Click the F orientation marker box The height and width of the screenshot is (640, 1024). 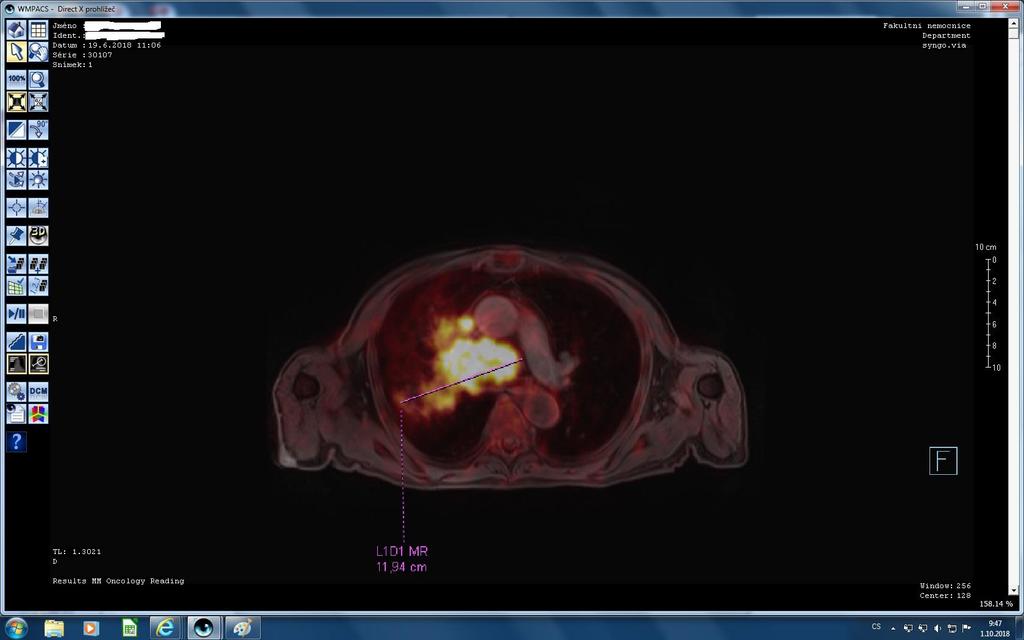(x=943, y=460)
